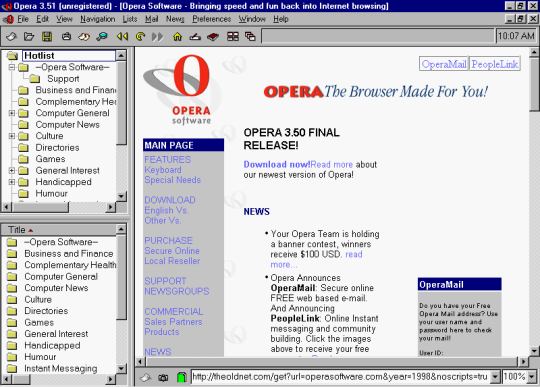Image resolution: width=540 pixels, height=387 pixels.
Task: Select Humour in the lower Title list
Action: coord(40,357)
